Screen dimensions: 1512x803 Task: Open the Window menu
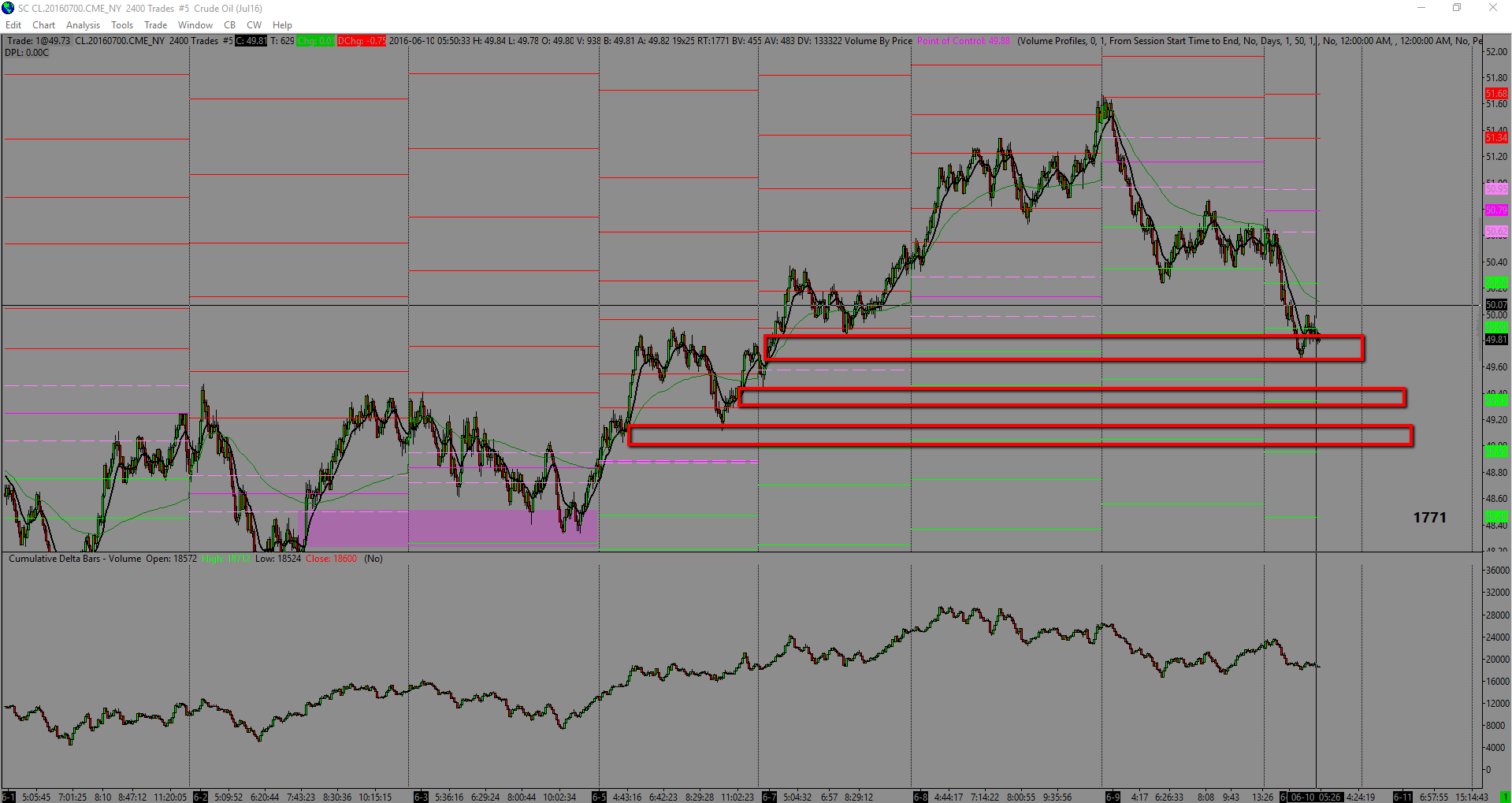pyautogui.click(x=195, y=25)
